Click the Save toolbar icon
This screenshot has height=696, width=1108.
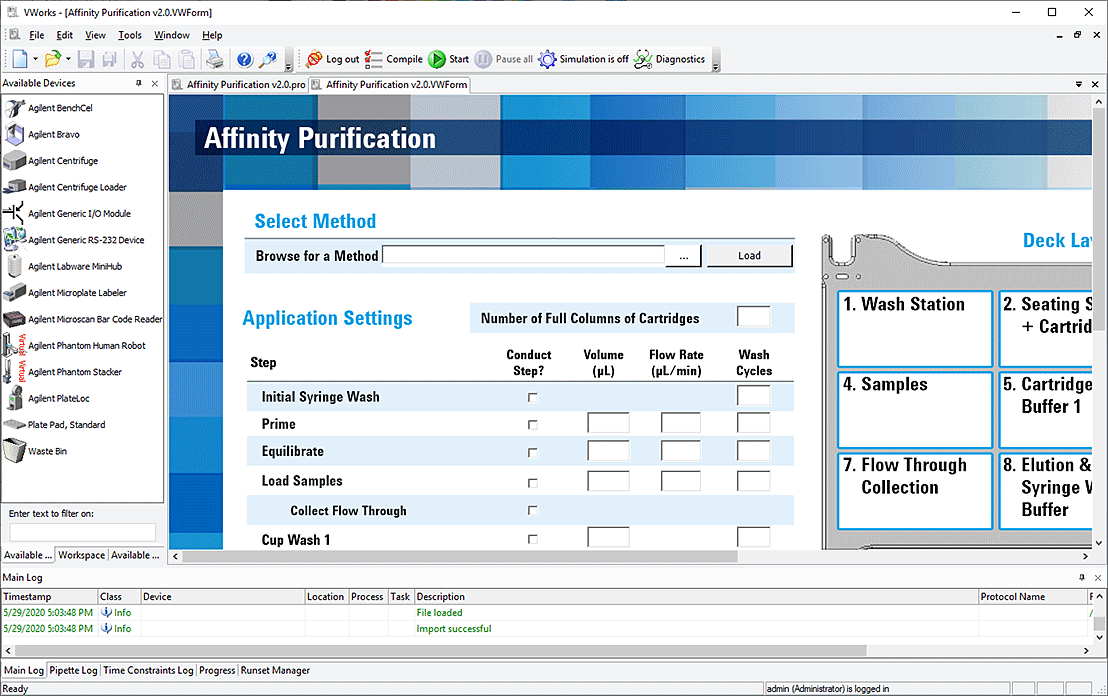86,59
